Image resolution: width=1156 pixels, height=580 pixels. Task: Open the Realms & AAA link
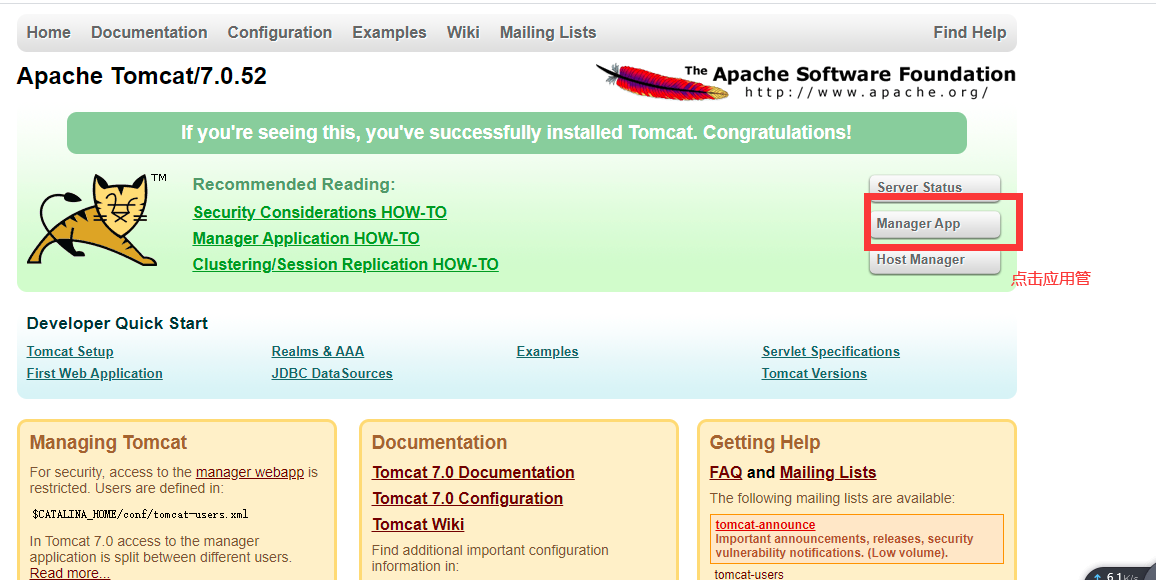pyautogui.click(x=318, y=352)
